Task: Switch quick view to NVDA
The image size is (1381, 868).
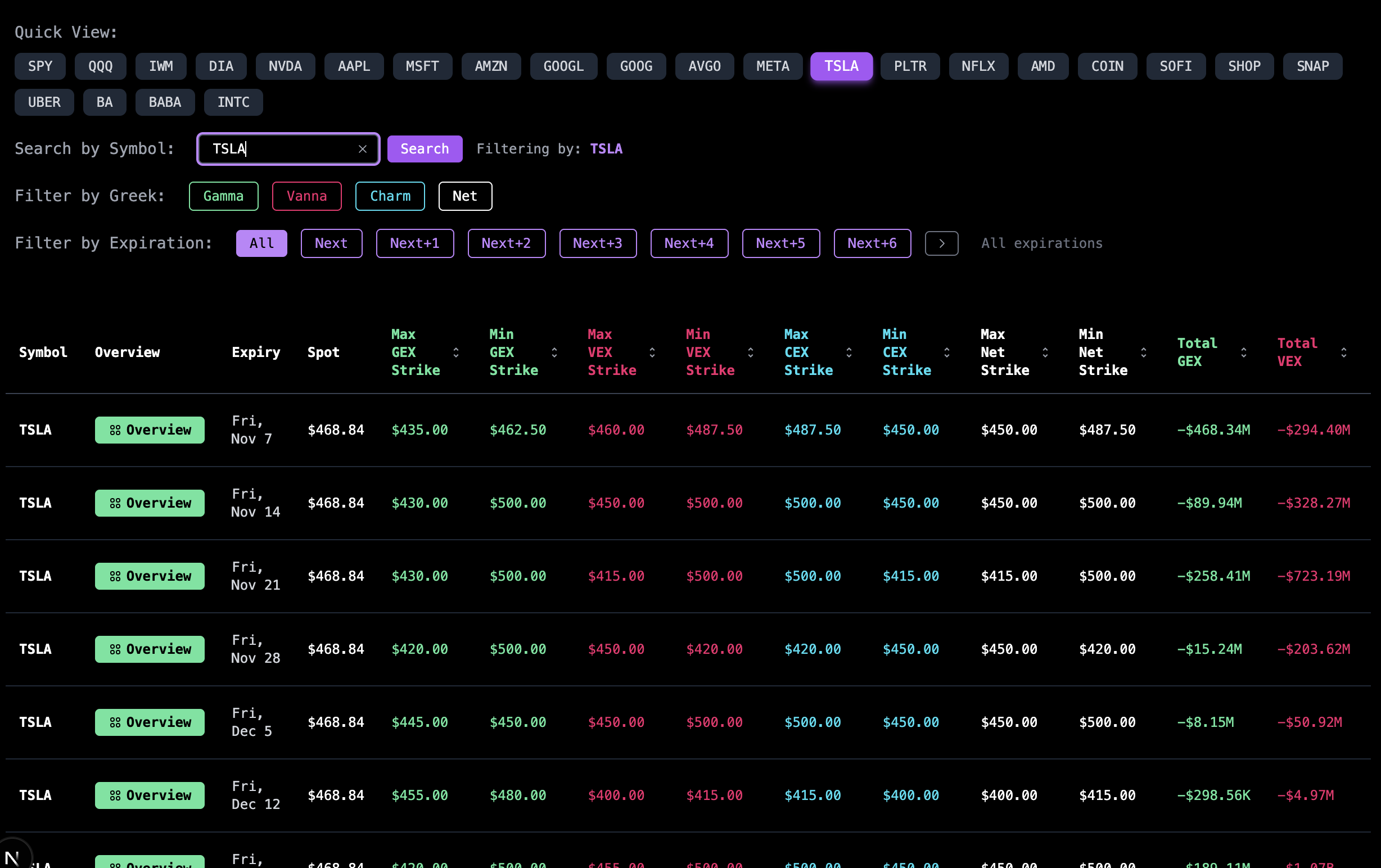Action: pos(285,66)
